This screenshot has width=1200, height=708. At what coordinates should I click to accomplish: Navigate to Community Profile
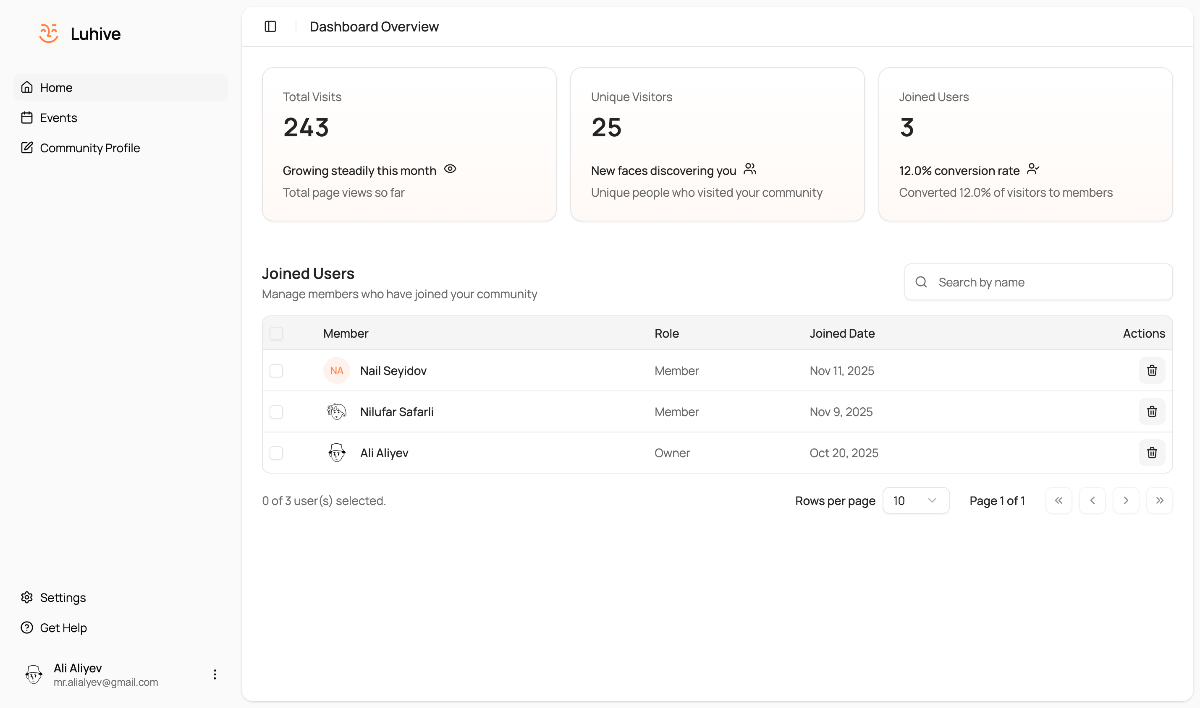point(89,148)
